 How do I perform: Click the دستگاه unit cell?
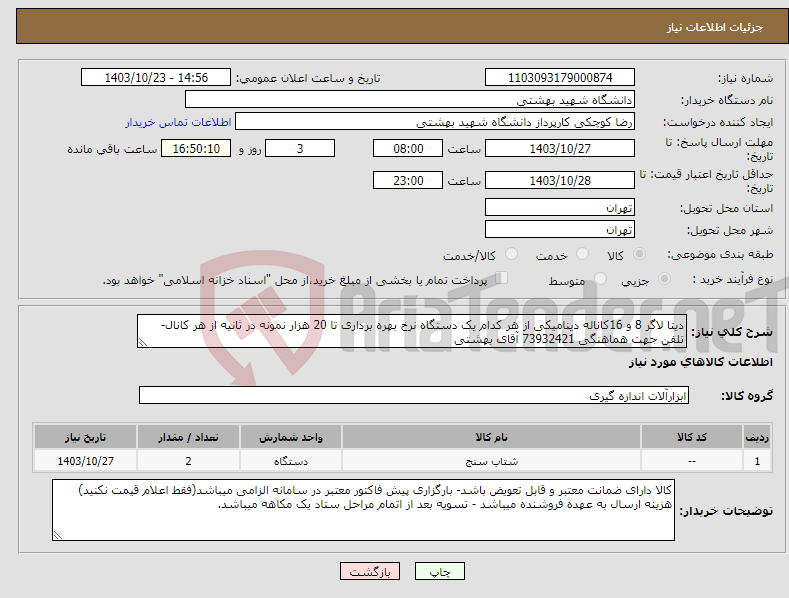tap(291, 461)
